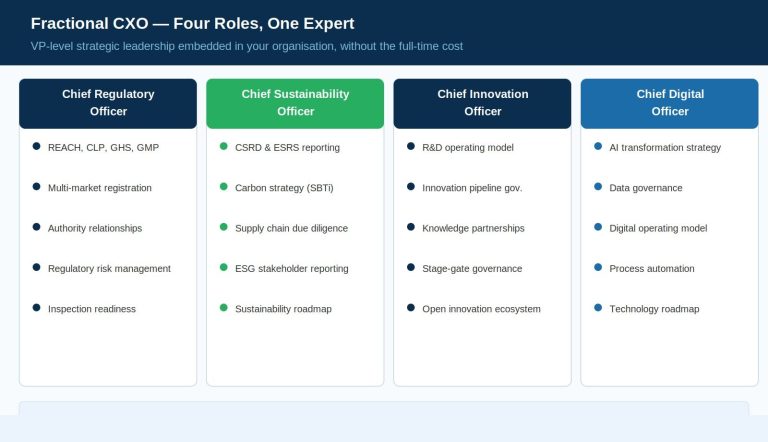Click the bullet beside Inspection readiness
The image size is (768, 442).
coord(36,308)
